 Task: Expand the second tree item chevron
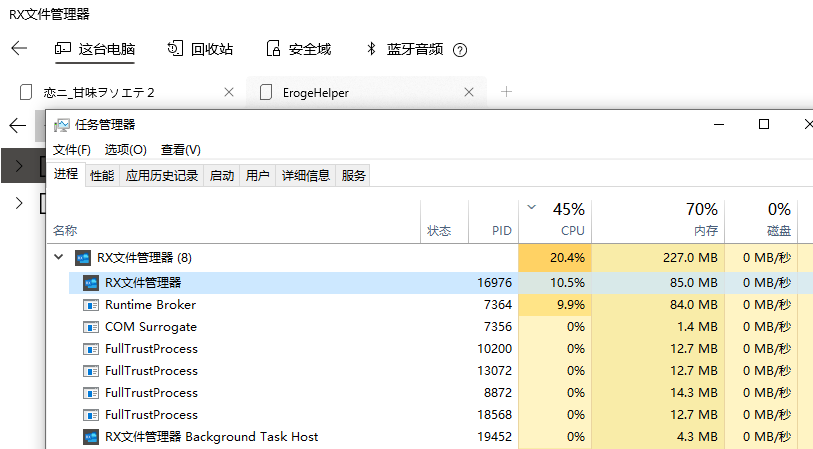click(x=19, y=203)
